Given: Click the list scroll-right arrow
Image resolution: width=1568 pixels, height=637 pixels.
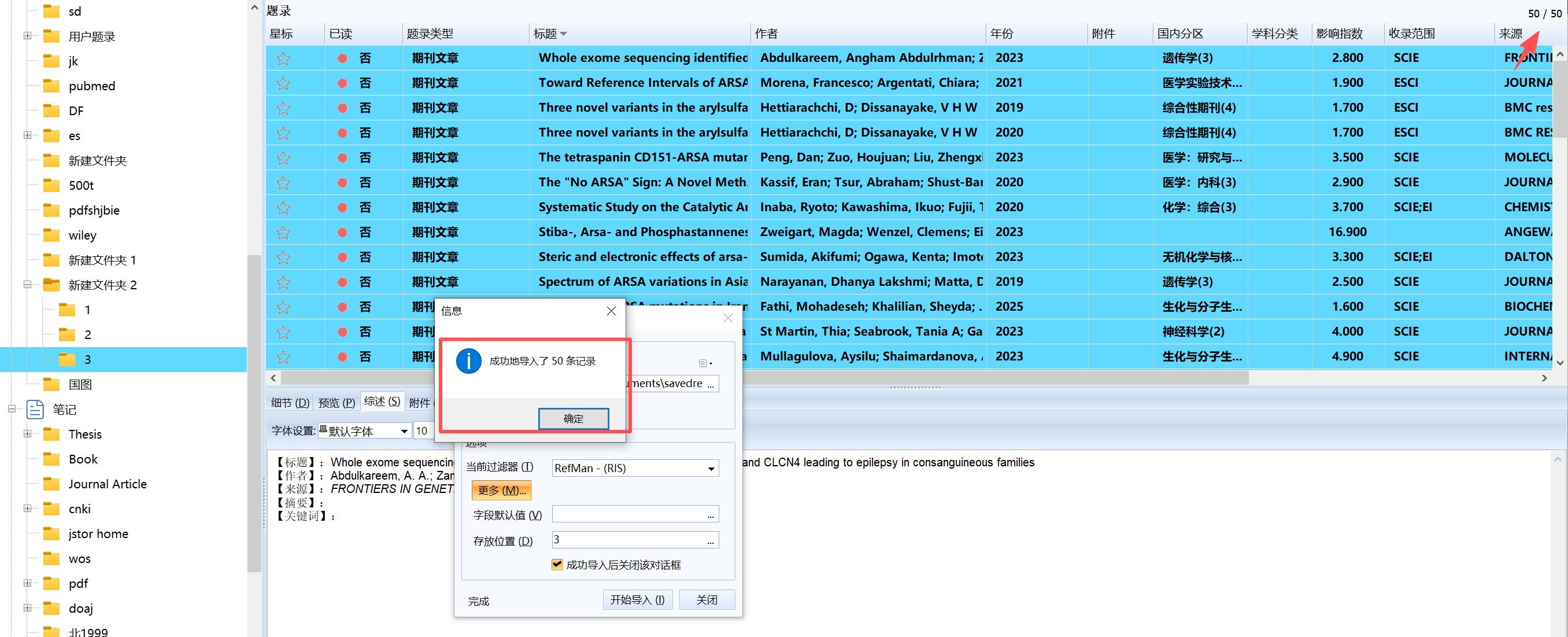Looking at the screenshot, I should (1544, 378).
